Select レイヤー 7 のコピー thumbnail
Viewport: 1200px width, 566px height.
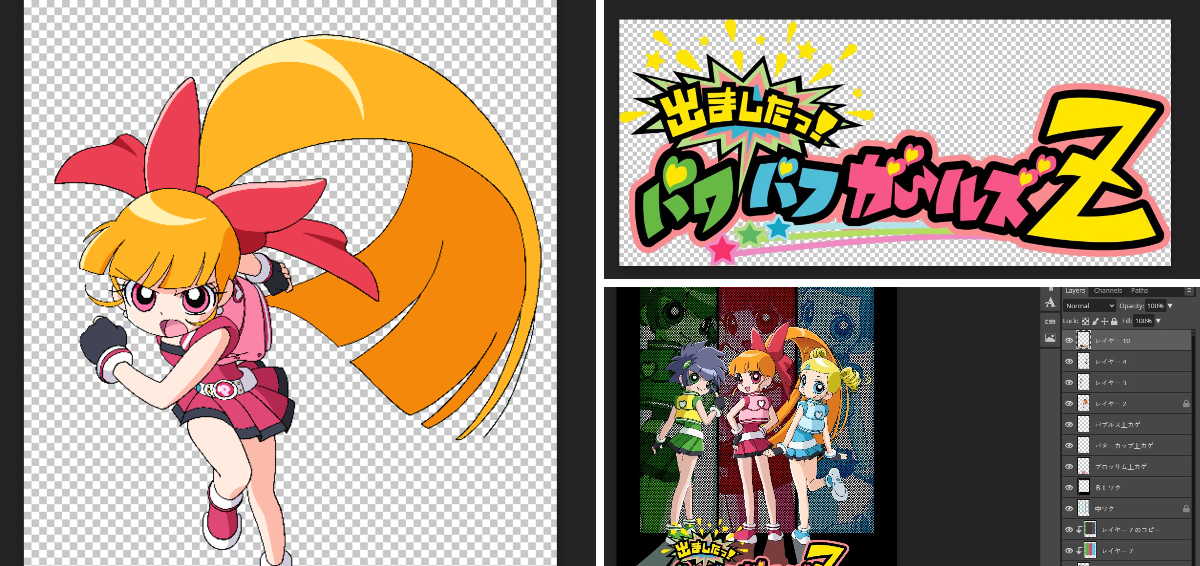1090,530
